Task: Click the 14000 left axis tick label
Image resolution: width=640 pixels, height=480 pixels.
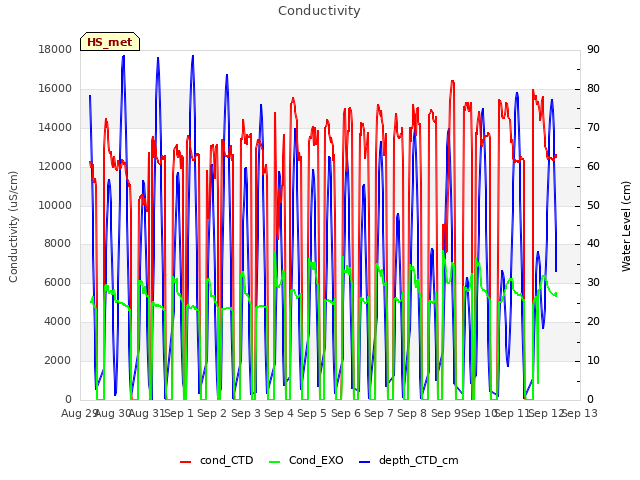Action: 55,128
